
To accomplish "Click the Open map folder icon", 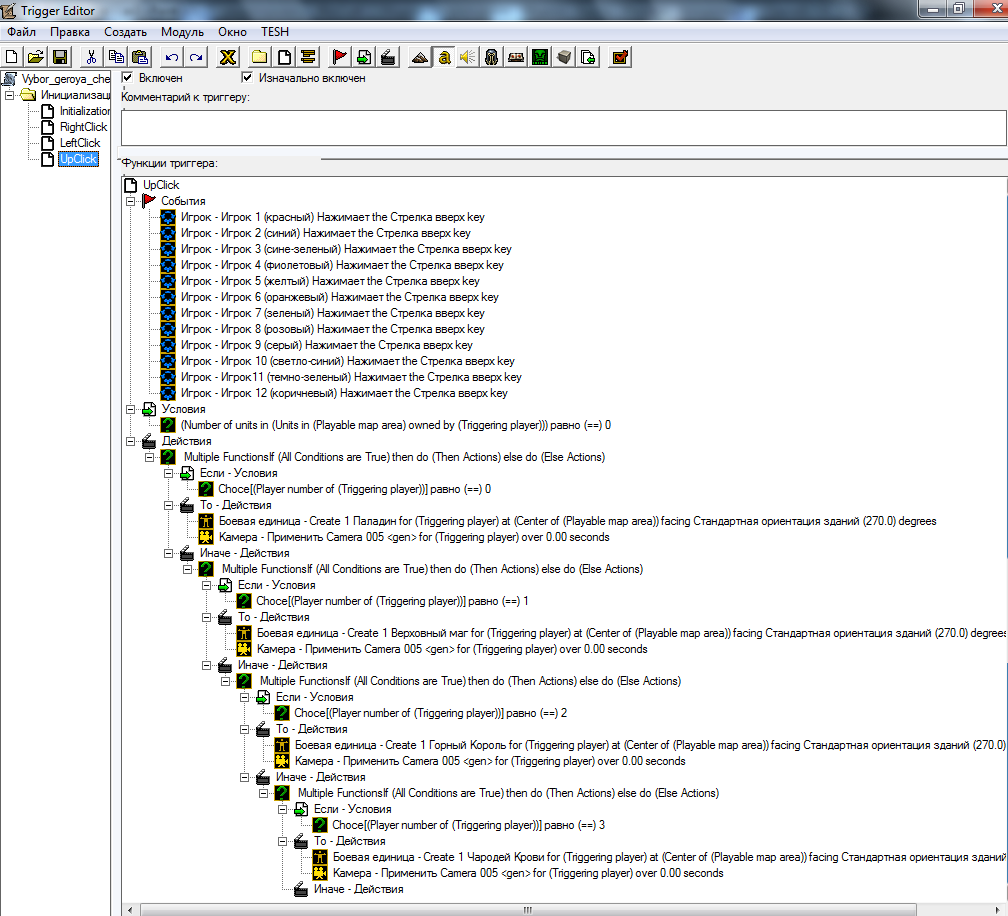I will (x=36, y=57).
